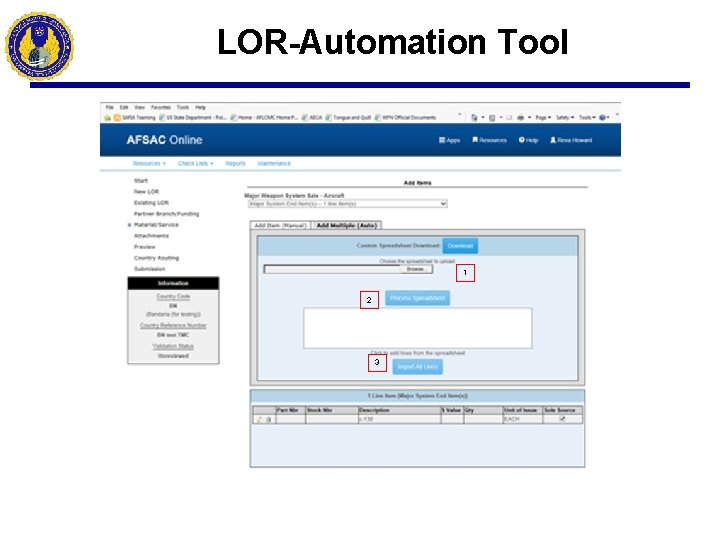Open the SAFIA Teaming bookmark

point(135,118)
